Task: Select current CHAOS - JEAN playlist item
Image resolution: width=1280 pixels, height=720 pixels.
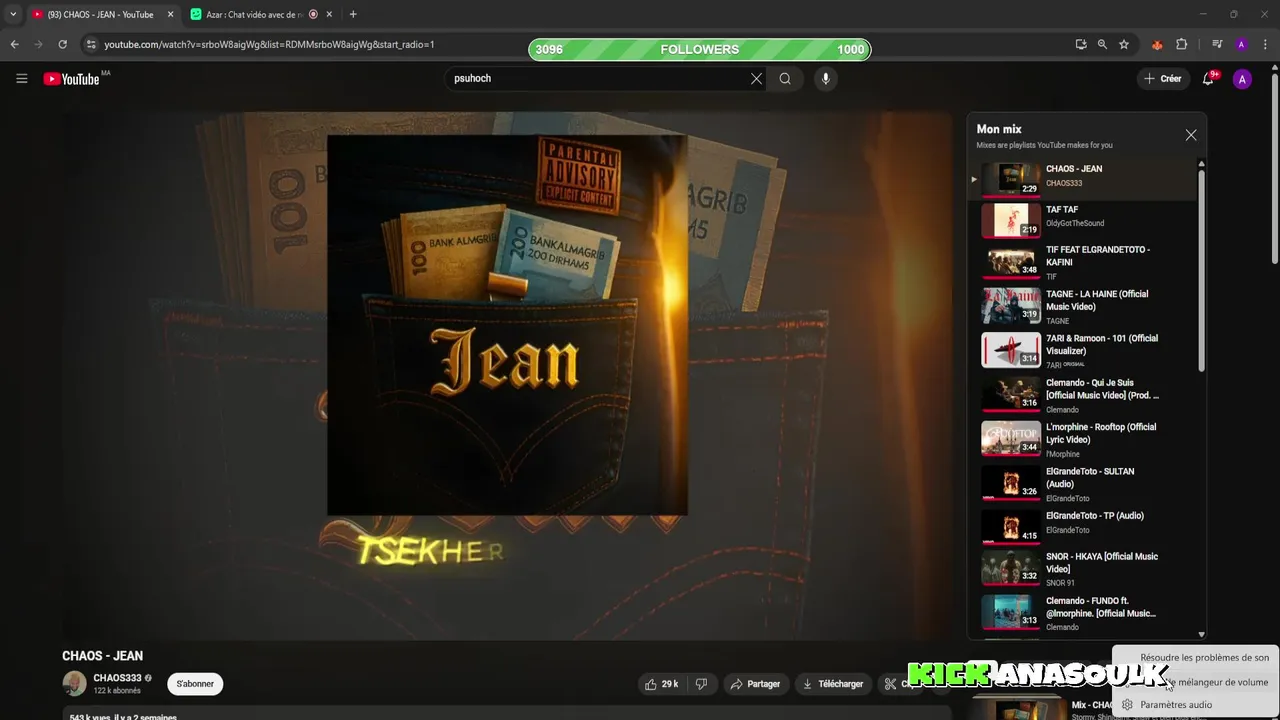Action: pos(1084,179)
